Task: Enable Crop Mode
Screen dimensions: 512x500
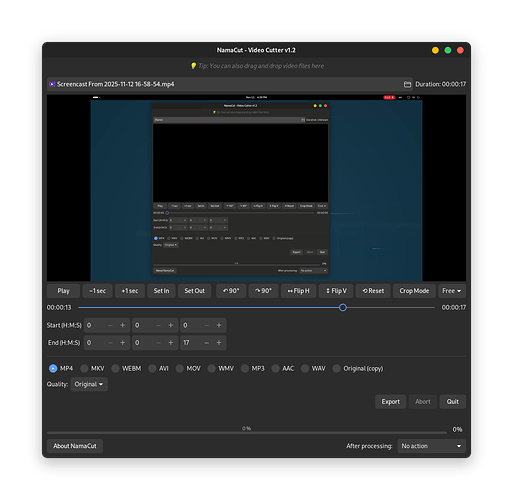Action: click(x=414, y=291)
